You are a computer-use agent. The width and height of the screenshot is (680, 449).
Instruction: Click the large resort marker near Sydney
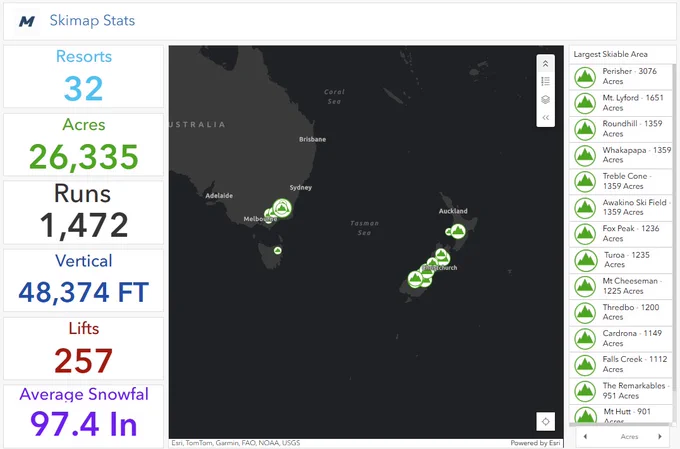point(282,208)
